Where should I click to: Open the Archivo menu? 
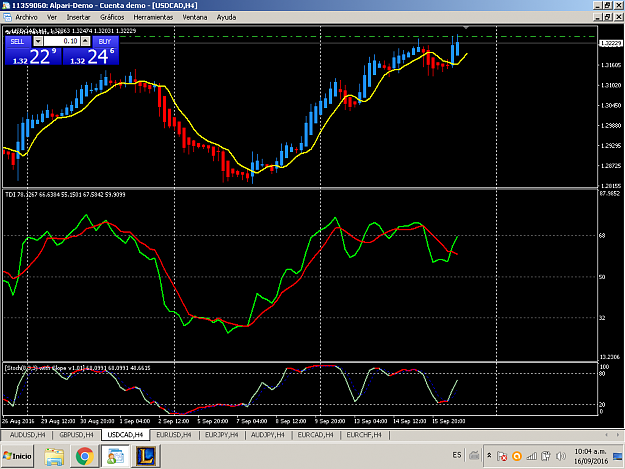(26, 17)
